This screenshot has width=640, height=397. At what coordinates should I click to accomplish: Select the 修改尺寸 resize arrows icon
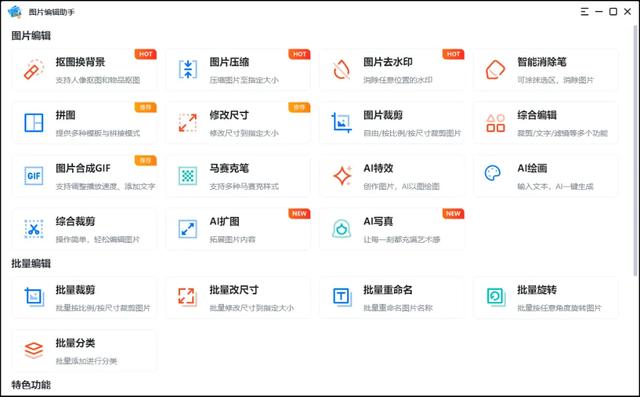coord(188,122)
